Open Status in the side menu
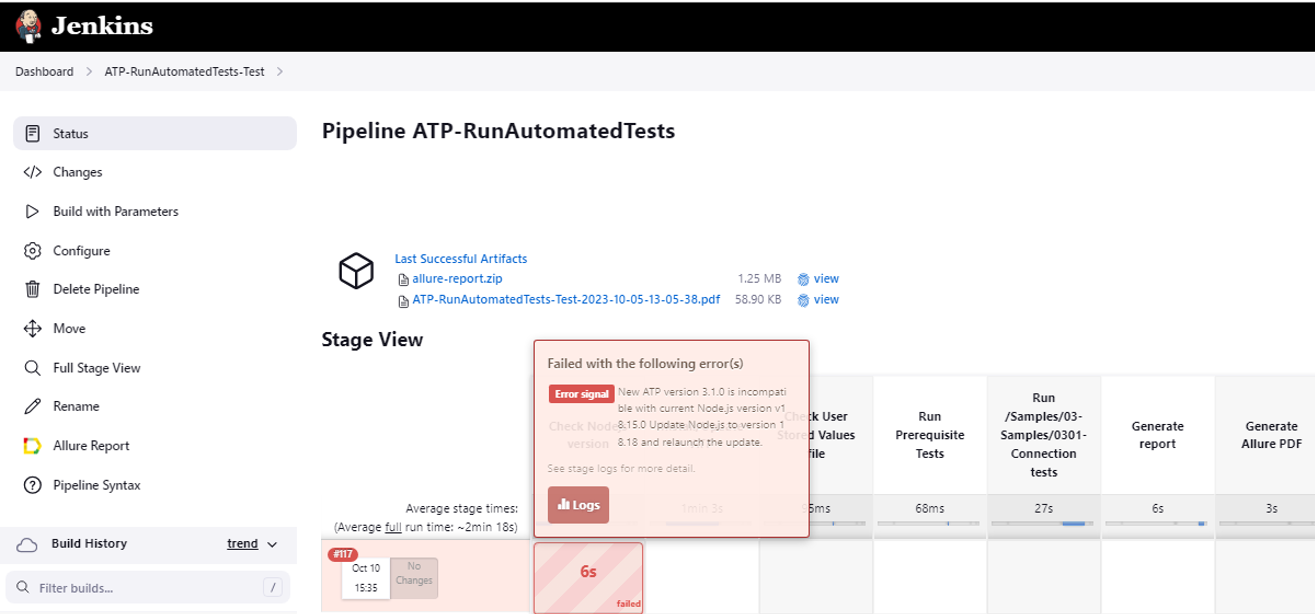Viewport: 1315px width, 614px height. click(x=155, y=134)
